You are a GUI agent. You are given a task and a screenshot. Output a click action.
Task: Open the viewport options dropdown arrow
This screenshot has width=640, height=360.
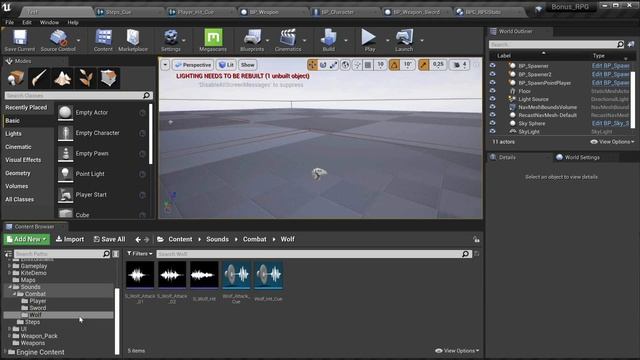[165, 65]
